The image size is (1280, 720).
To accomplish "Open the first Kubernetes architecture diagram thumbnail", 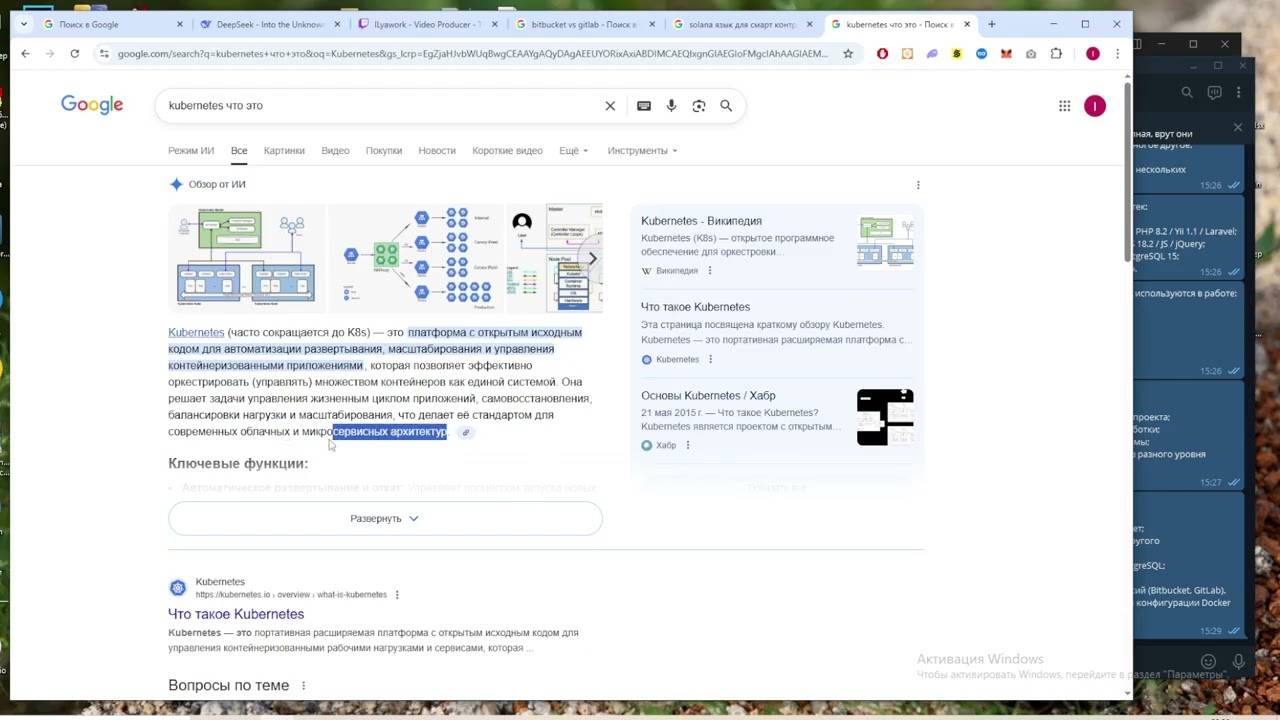I will tap(246, 258).
